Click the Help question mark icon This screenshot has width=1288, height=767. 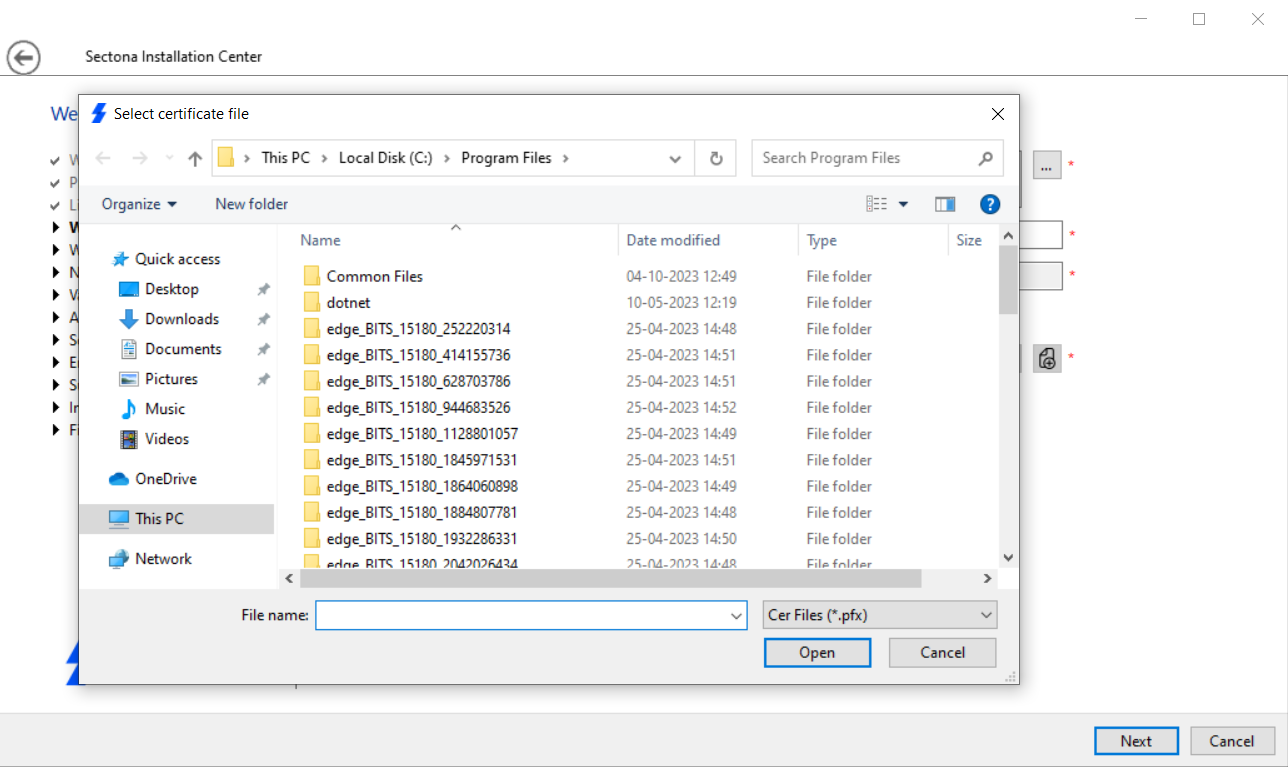click(989, 204)
